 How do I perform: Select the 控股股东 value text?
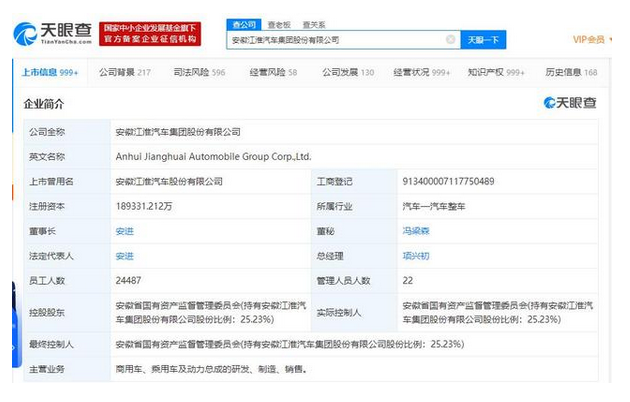click(211, 312)
